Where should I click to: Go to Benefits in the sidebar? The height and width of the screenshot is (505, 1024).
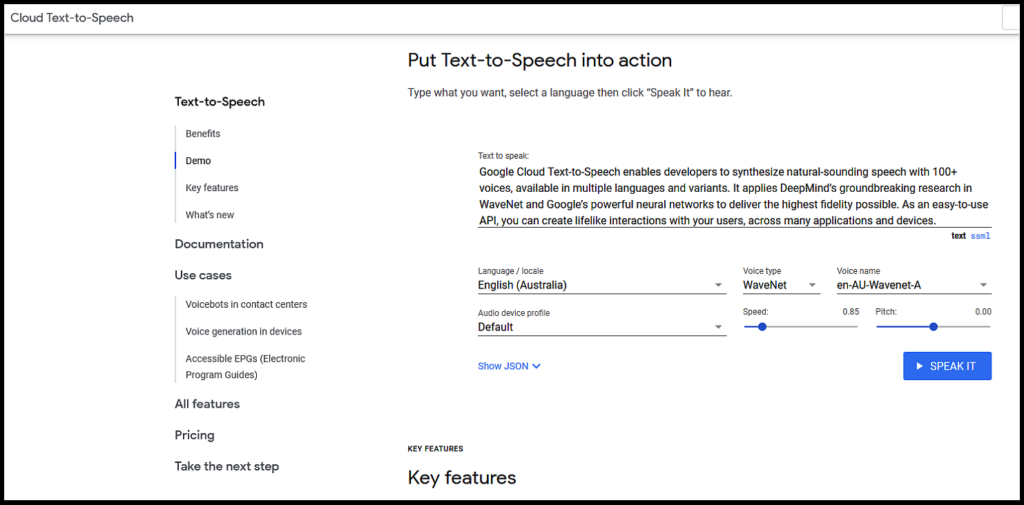coord(203,133)
